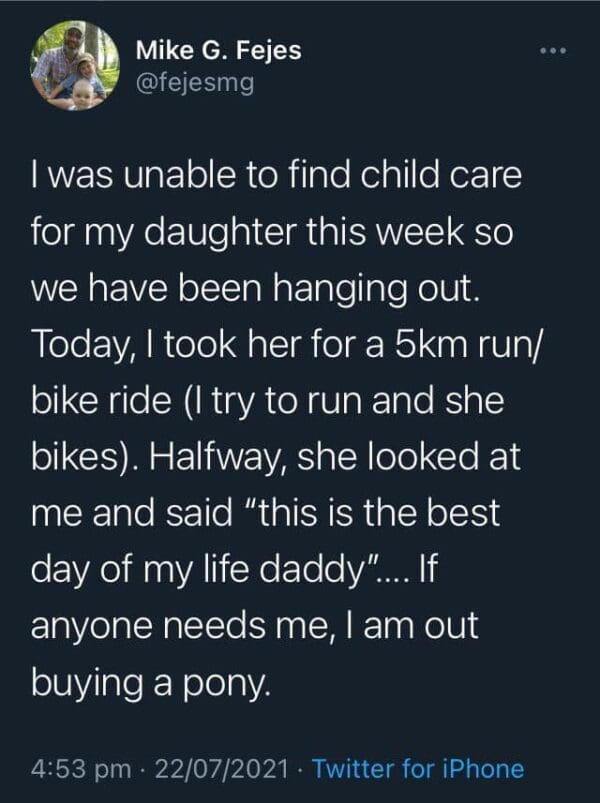This screenshot has width=600, height=803.
Task: Open the Twitter for iPhone source link
Action: pyautogui.click(x=417, y=768)
